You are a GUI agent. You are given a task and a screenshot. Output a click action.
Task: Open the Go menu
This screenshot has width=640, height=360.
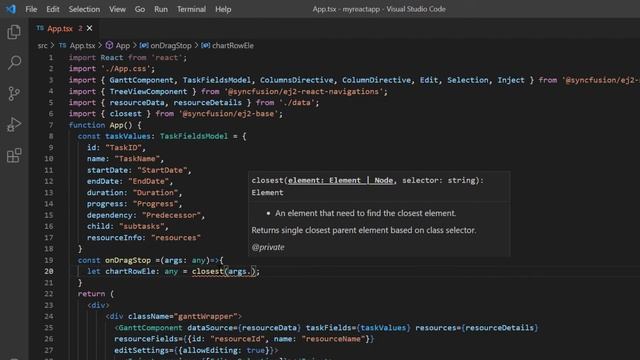click(x=140, y=9)
